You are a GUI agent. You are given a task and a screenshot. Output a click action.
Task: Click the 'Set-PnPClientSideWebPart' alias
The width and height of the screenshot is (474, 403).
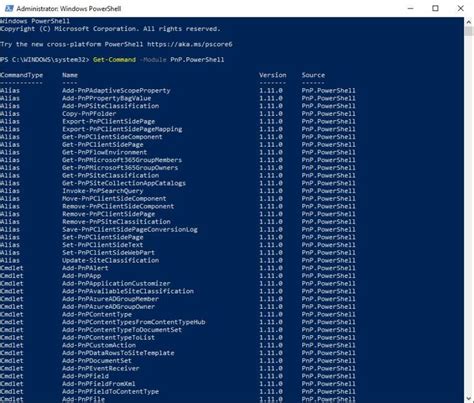[x=108, y=253]
